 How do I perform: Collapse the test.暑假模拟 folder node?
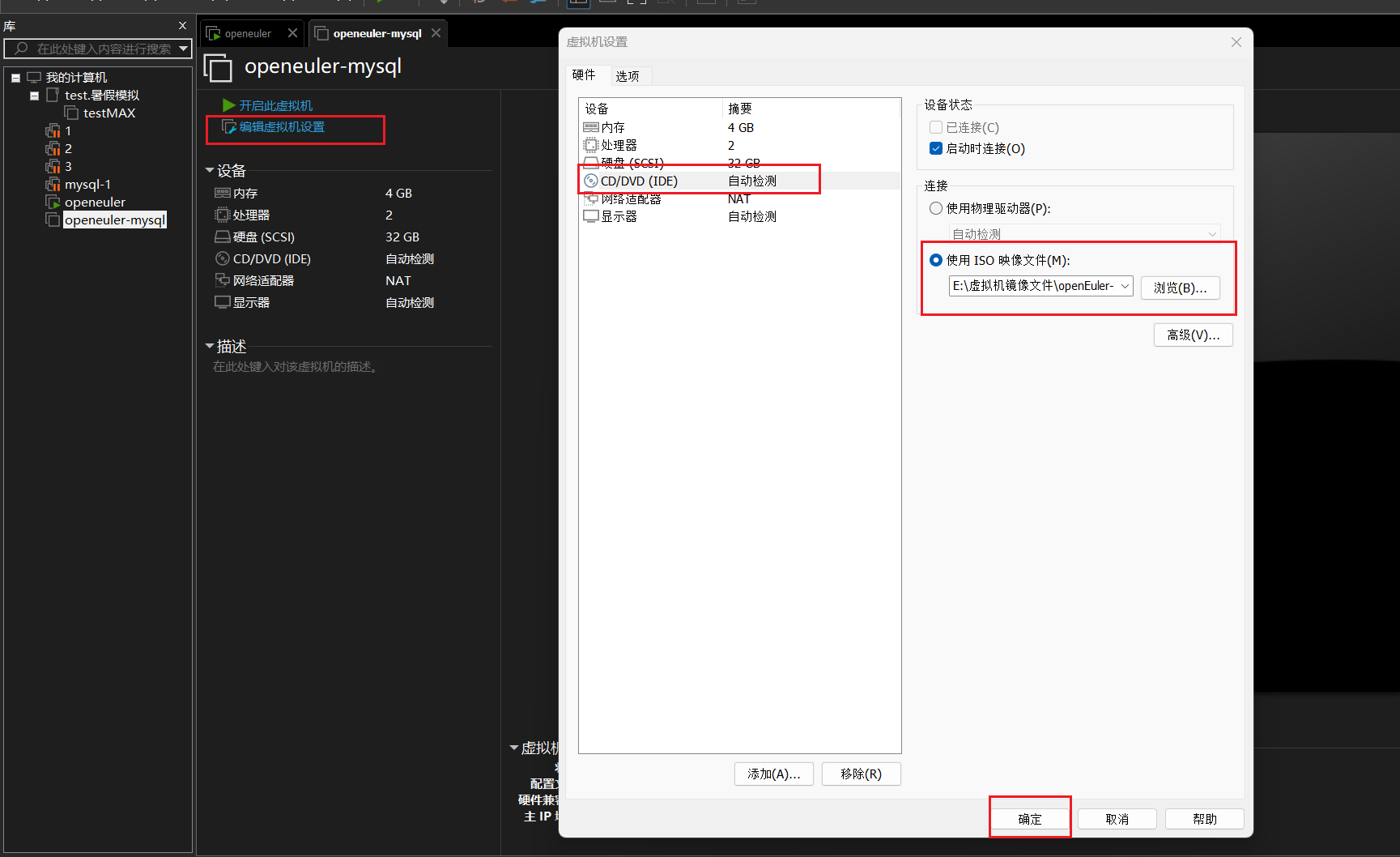(34, 96)
